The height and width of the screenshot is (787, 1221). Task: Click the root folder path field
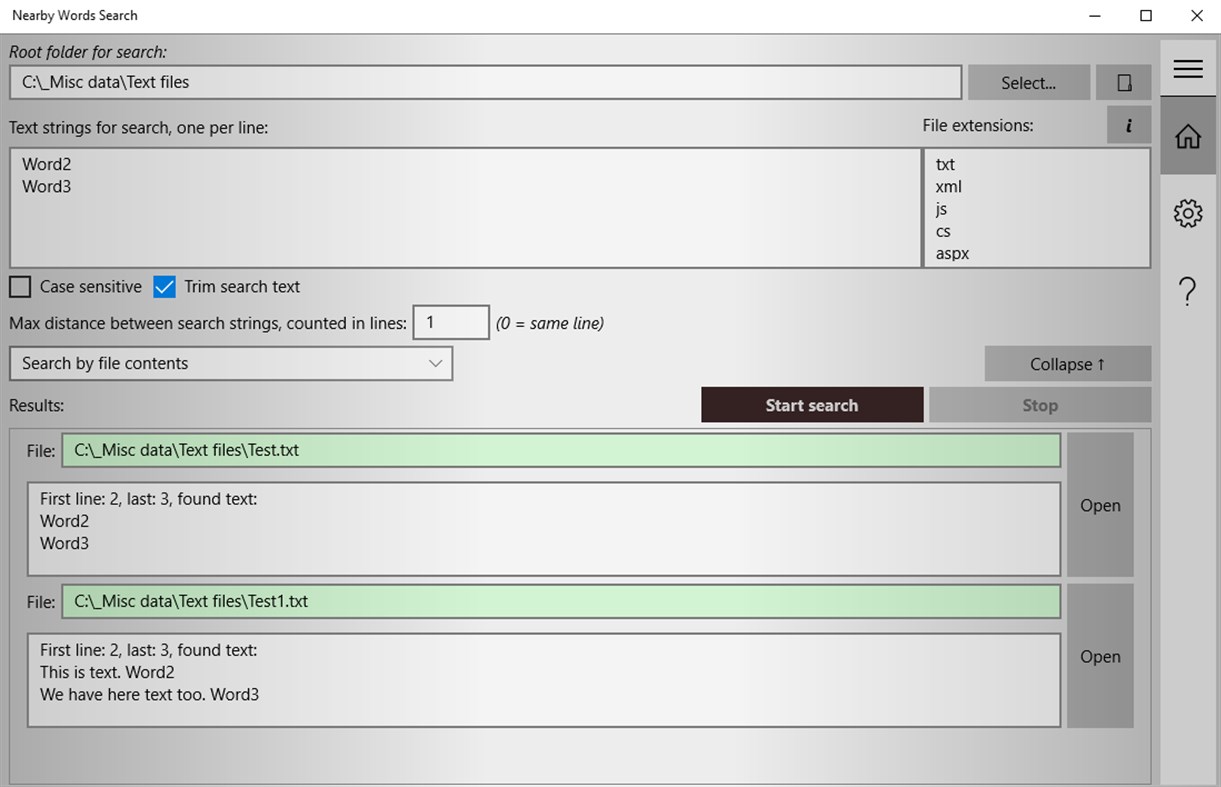486,83
